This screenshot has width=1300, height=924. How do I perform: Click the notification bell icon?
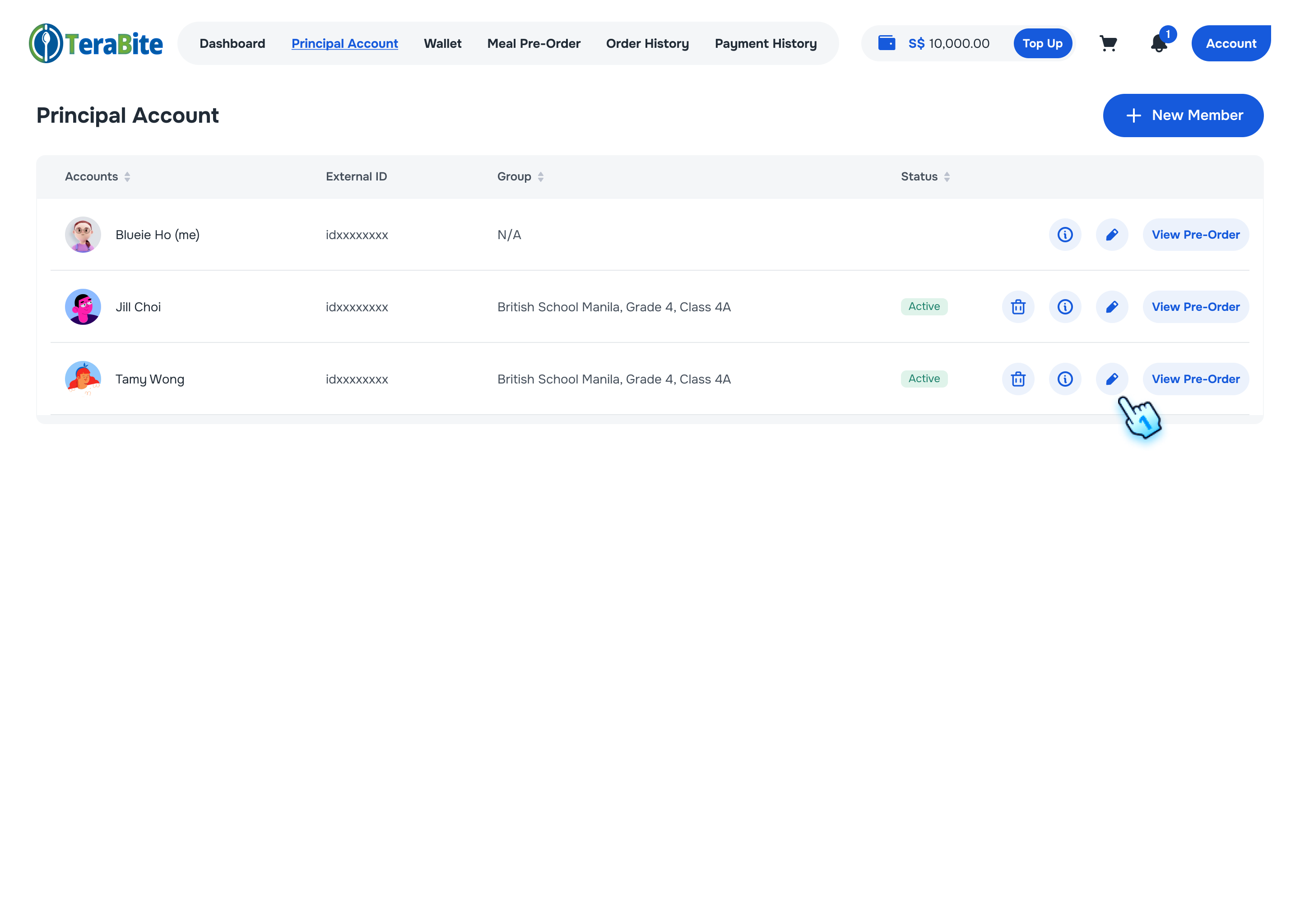(x=1158, y=43)
